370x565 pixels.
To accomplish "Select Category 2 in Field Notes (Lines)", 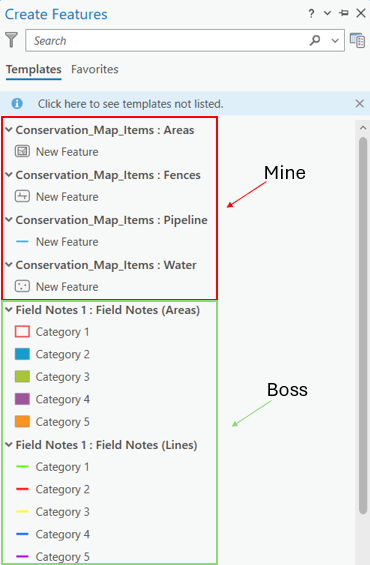I will (62, 489).
